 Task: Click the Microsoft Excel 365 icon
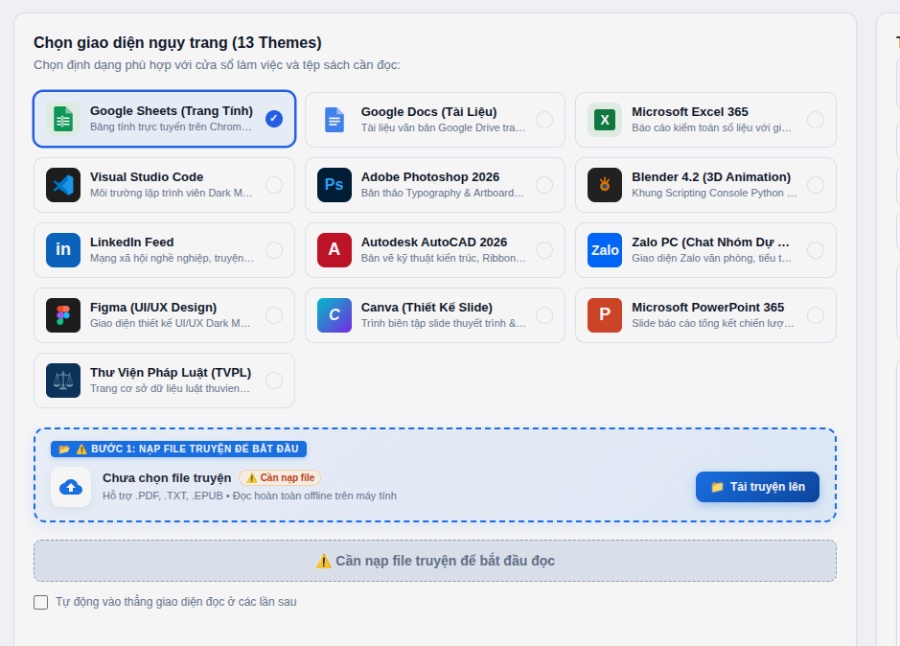coord(604,120)
